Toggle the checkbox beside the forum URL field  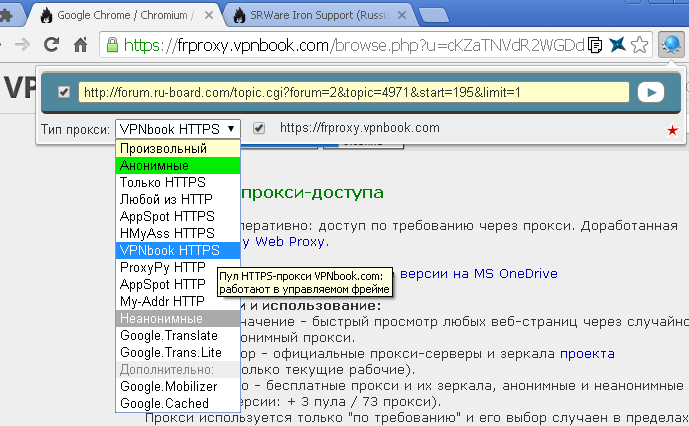(64, 92)
